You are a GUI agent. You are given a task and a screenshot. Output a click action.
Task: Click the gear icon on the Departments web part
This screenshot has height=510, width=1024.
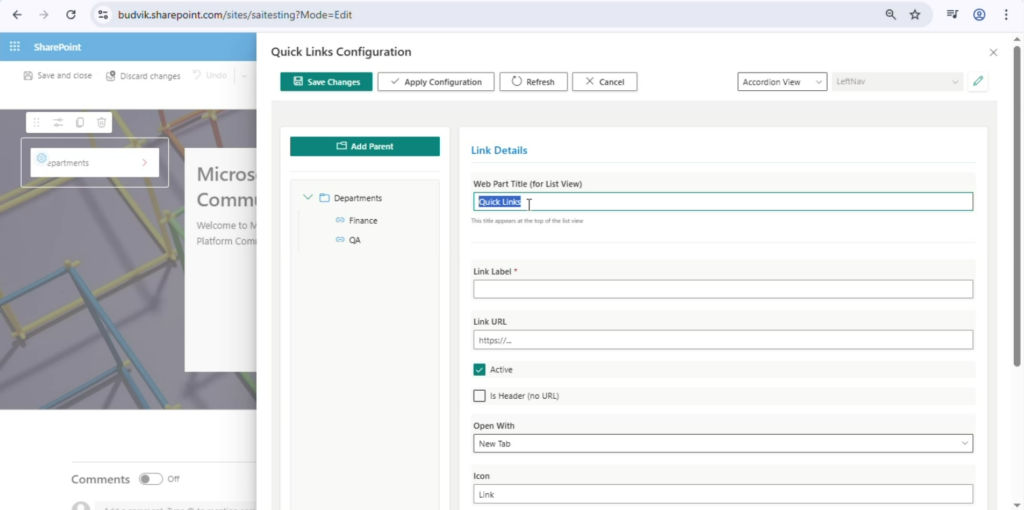click(x=41, y=159)
